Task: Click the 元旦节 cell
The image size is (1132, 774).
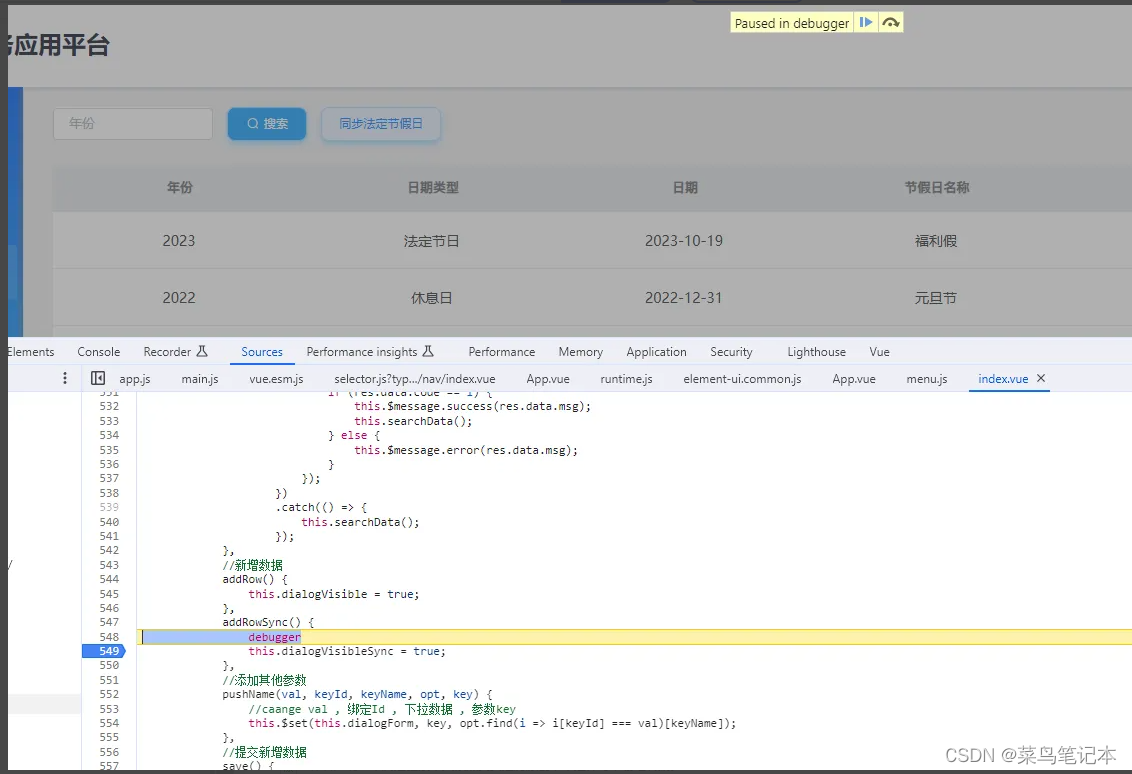Action: (x=936, y=297)
